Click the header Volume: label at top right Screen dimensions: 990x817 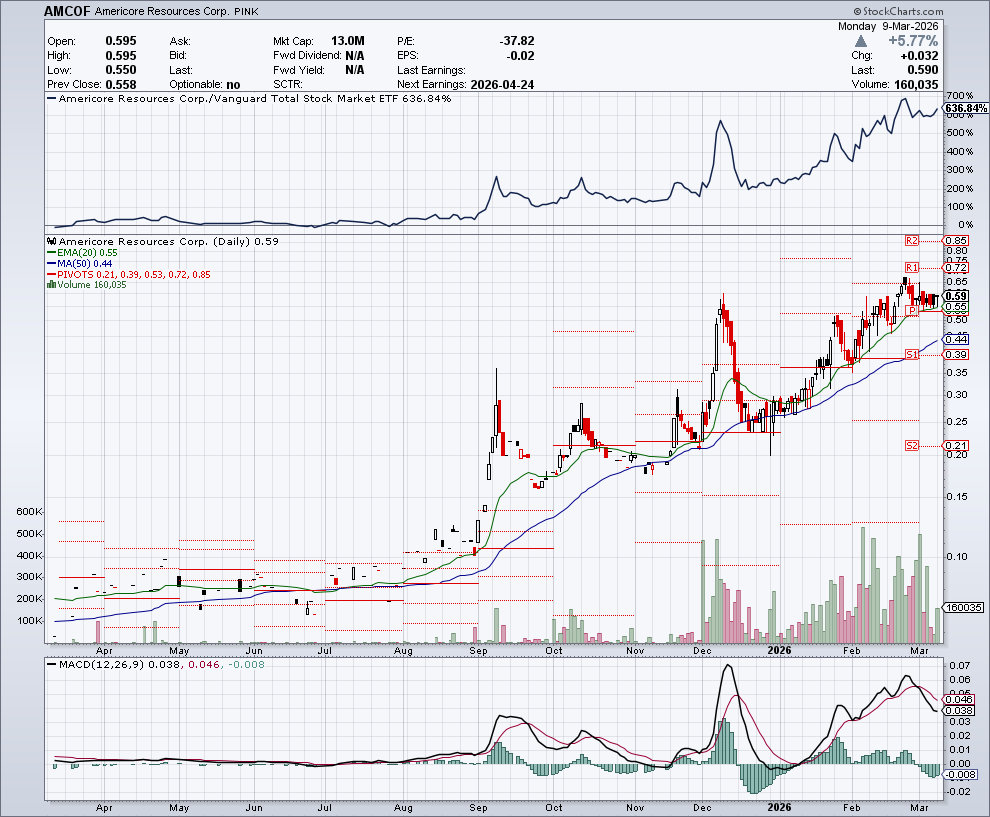(870, 85)
